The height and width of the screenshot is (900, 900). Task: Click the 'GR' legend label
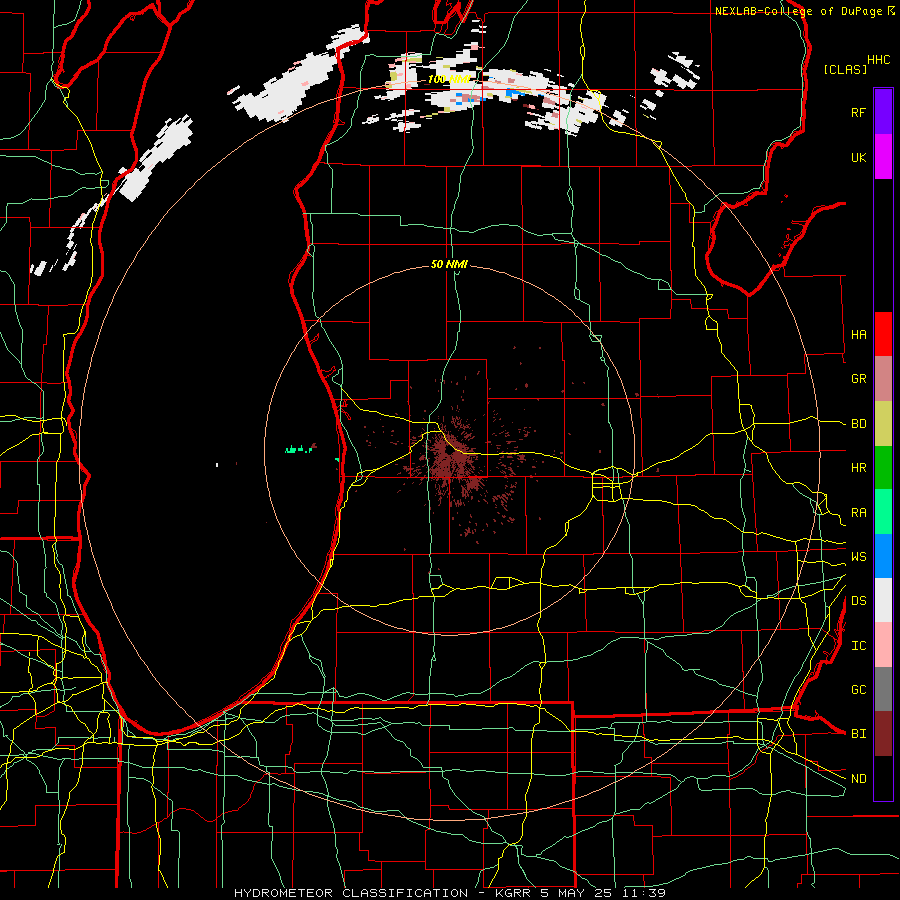(858, 379)
